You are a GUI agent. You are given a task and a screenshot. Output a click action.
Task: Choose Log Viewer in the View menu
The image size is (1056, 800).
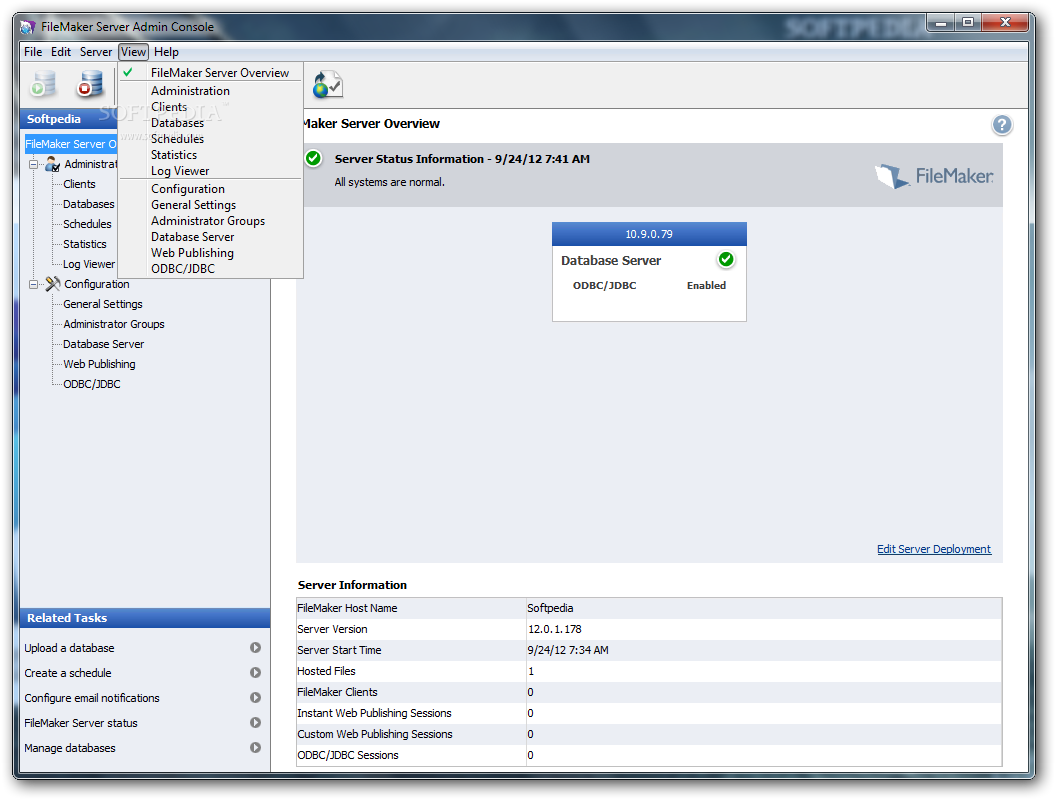(211, 171)
